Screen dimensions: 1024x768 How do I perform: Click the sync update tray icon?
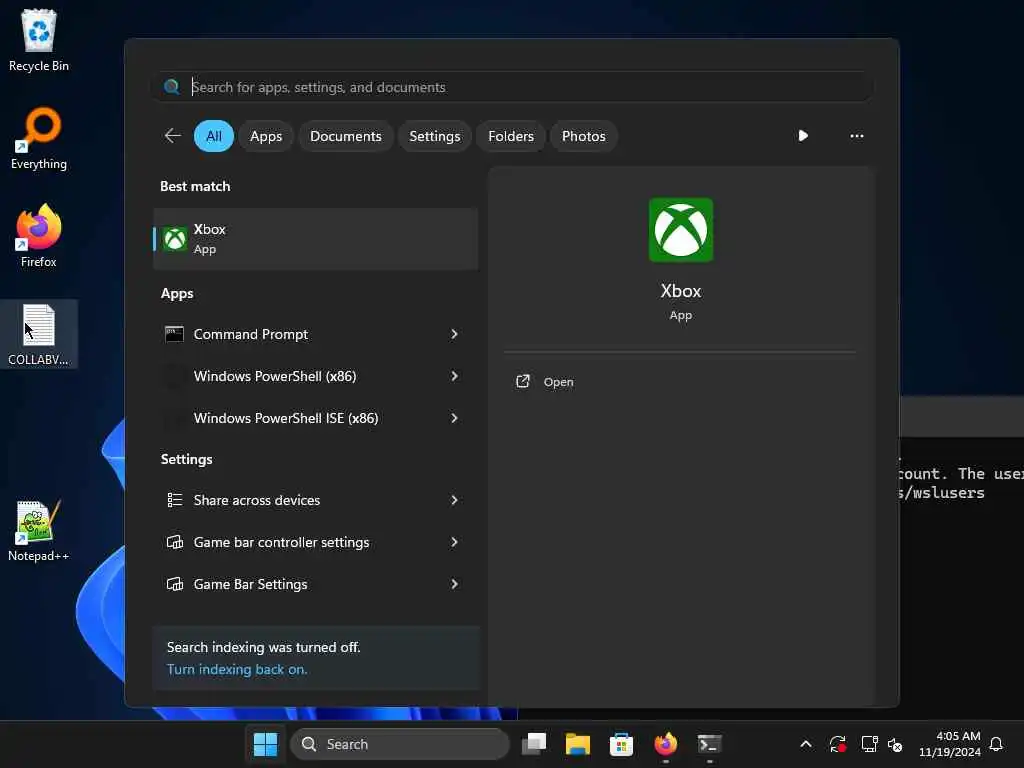click(x=837, y=744)
